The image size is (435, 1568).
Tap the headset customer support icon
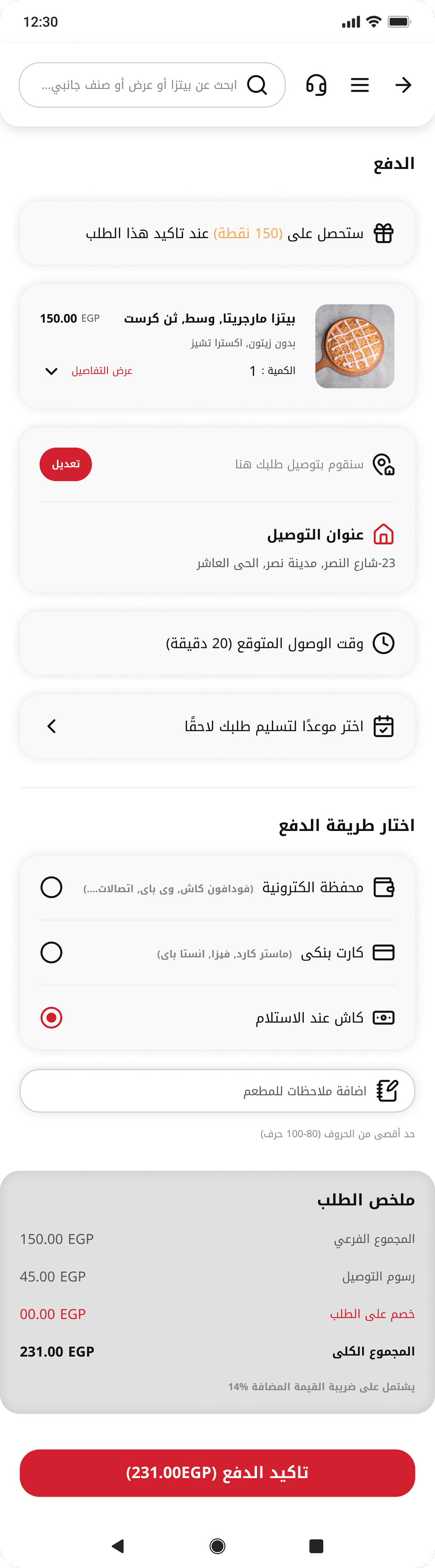316,85
